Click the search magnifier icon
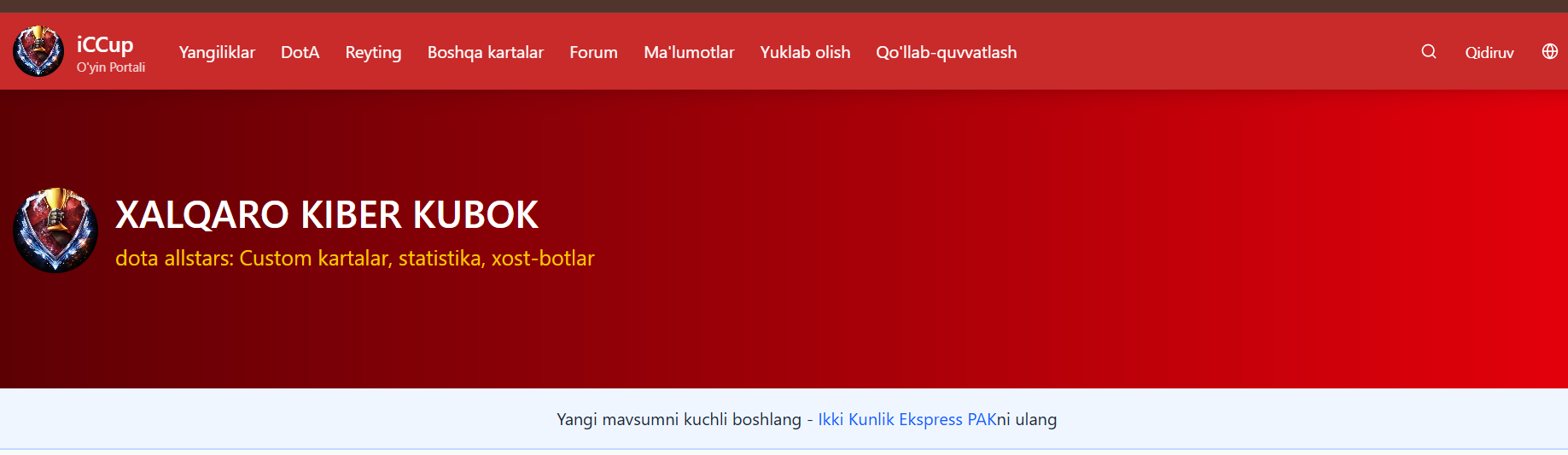This screenshot has height=455, width=1568. pyautogui.click(x=1429, y=52)
